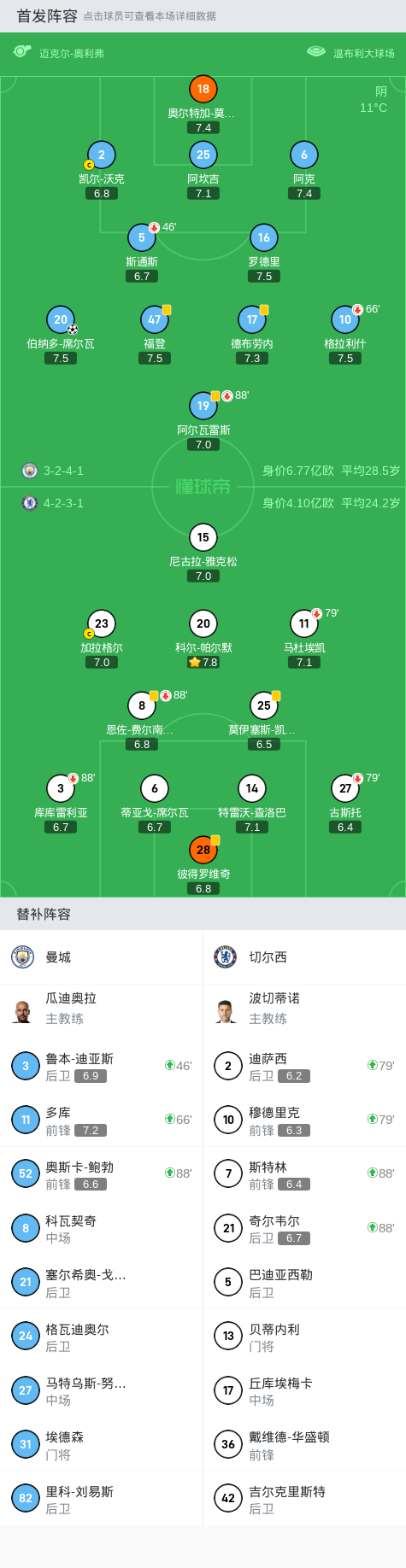Select substitute 斯特林 number 7 row
This screenshot has height=1568, width=406.
click(304, 1173)
